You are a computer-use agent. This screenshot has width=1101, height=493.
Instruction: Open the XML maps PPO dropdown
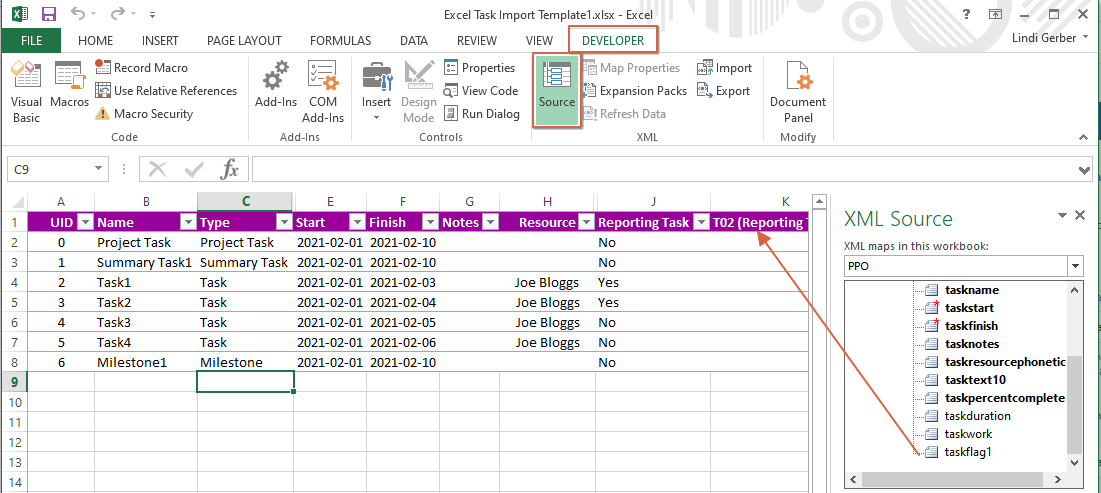pyautogui.click(x=1076, y=266)
